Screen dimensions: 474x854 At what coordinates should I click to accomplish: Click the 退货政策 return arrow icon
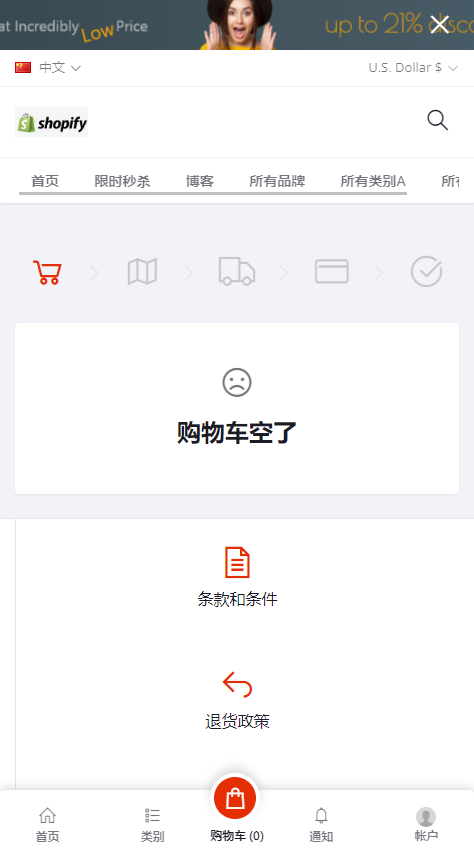click(x=237, y=685)
